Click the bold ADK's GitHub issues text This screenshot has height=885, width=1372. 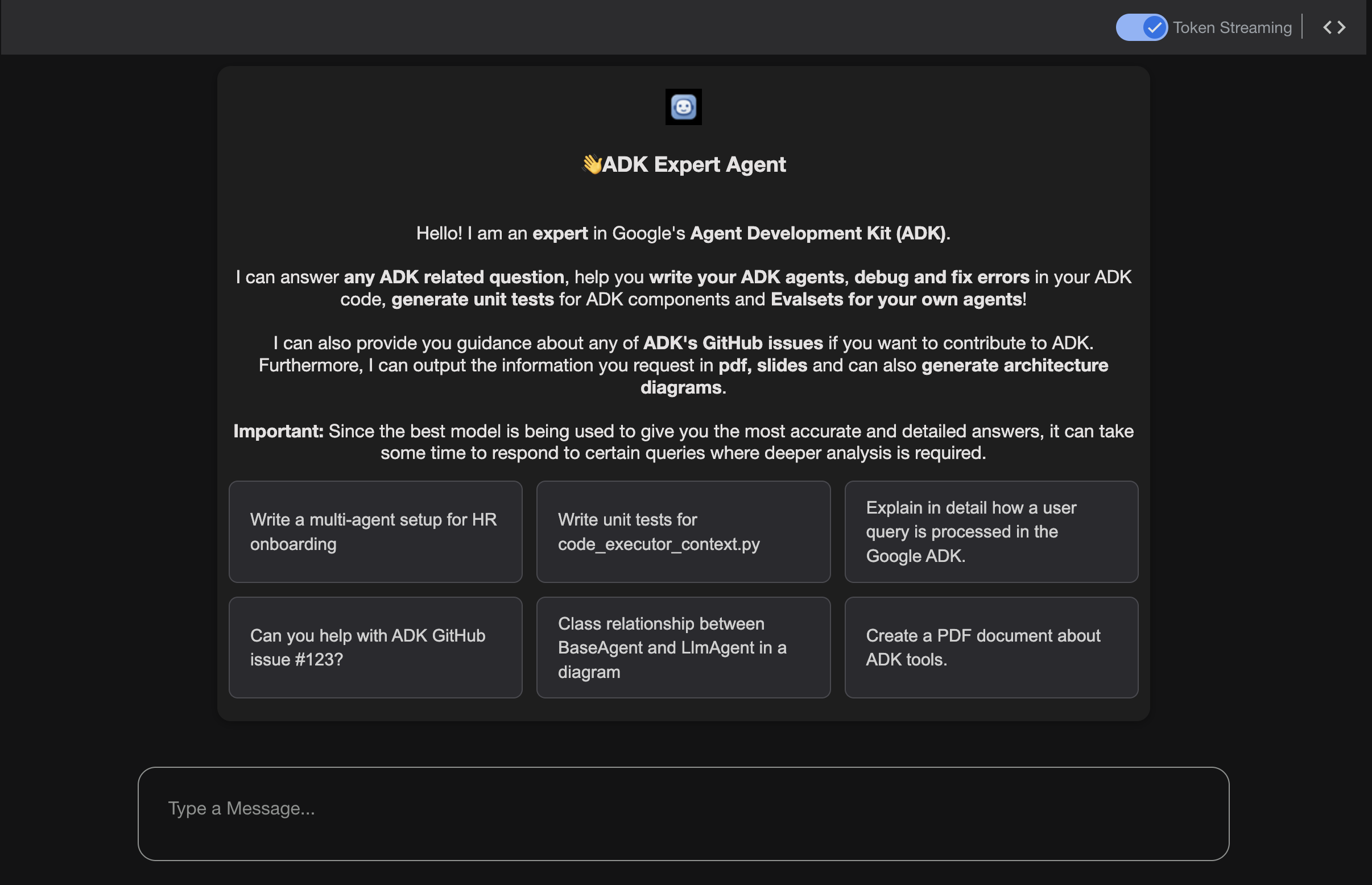tap(732, 343)
